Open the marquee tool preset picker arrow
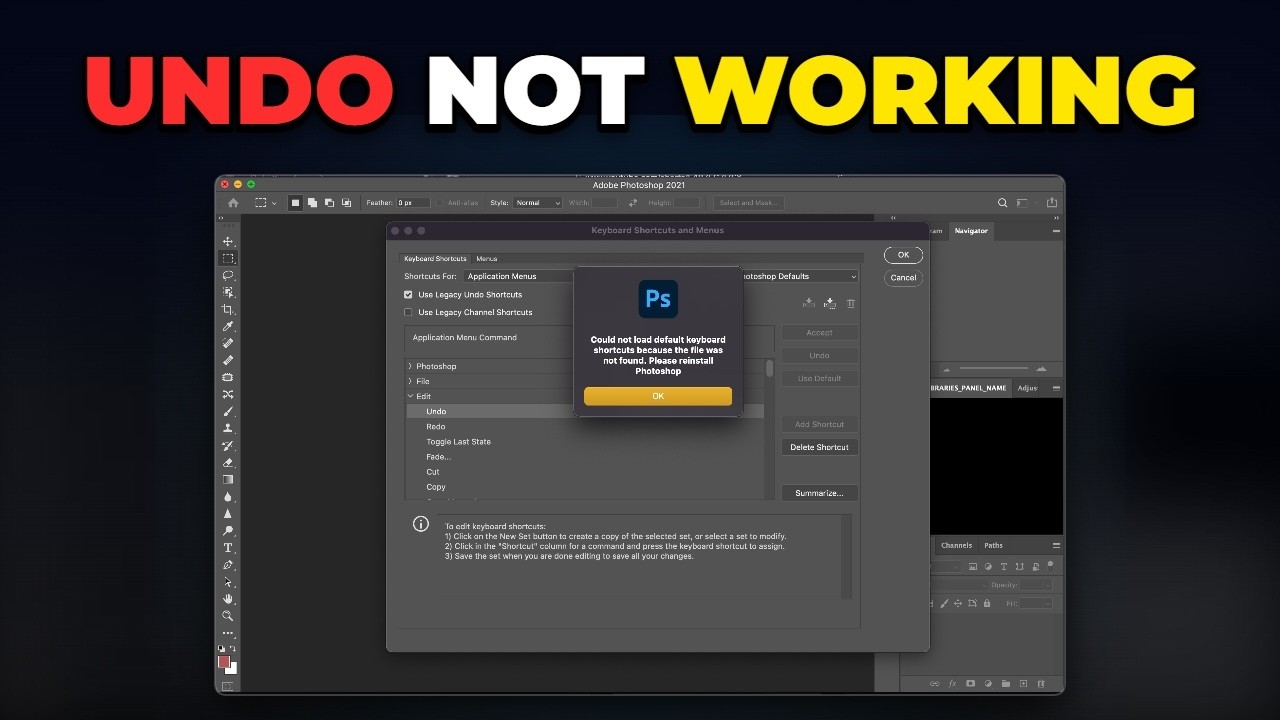 275,203
